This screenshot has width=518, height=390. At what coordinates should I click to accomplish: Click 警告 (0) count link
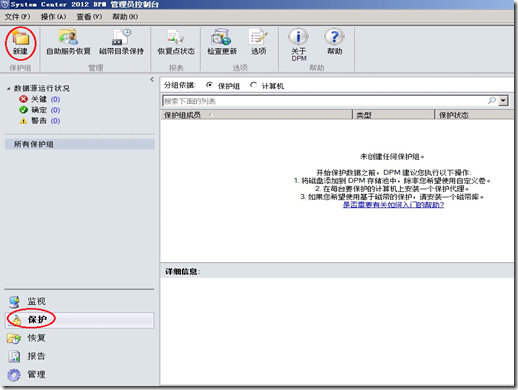(55, 121)
